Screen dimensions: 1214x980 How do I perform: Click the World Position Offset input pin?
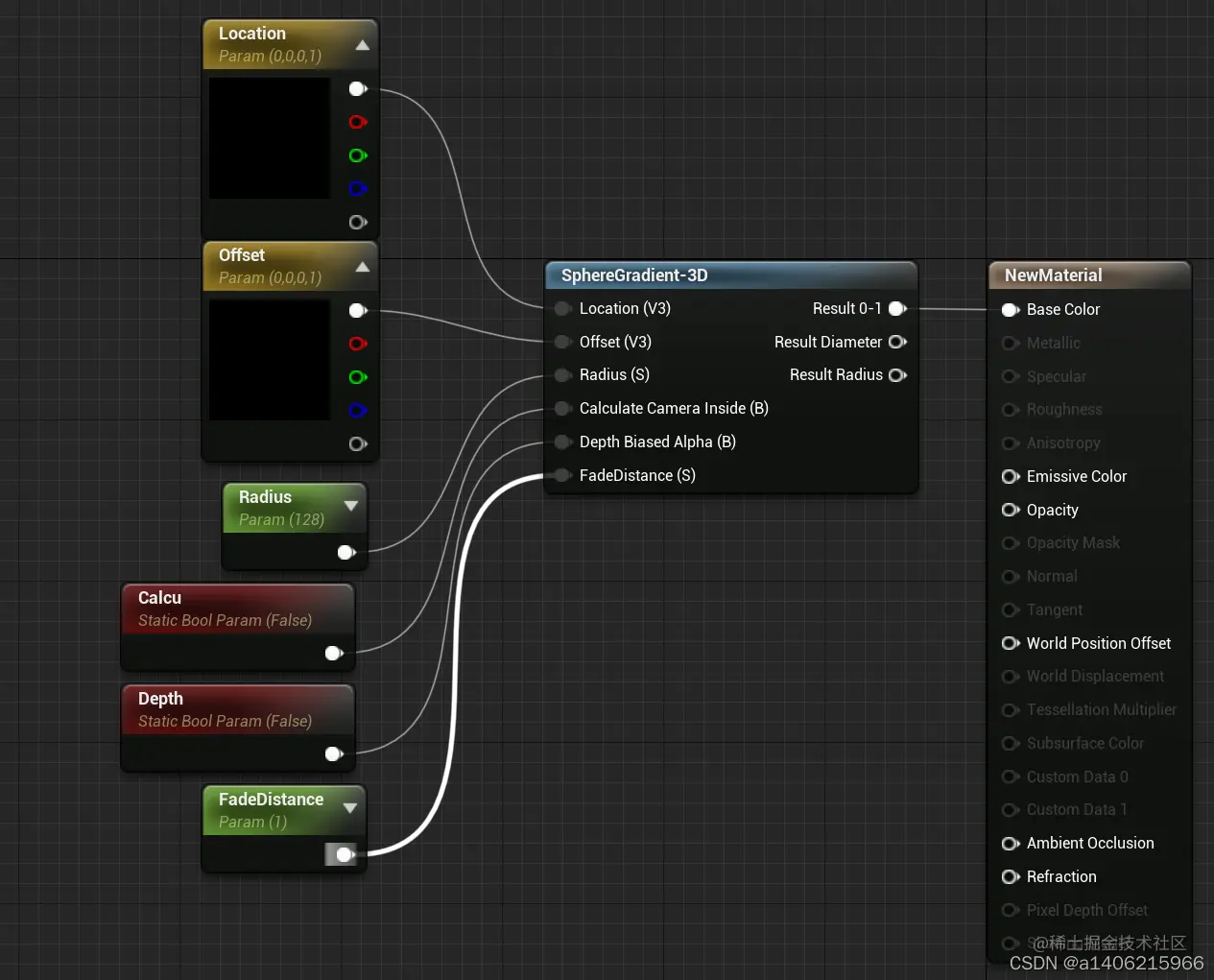(1011, 643)
